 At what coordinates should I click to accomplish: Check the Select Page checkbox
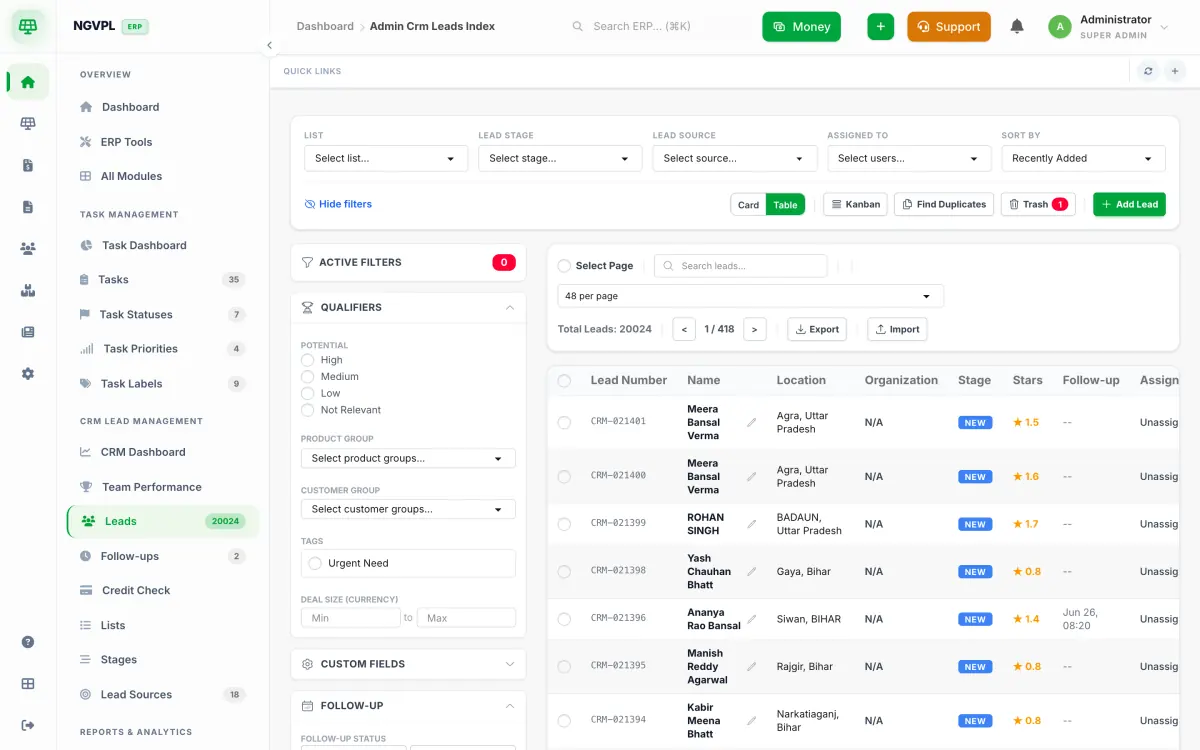click(x=564, y=266)
